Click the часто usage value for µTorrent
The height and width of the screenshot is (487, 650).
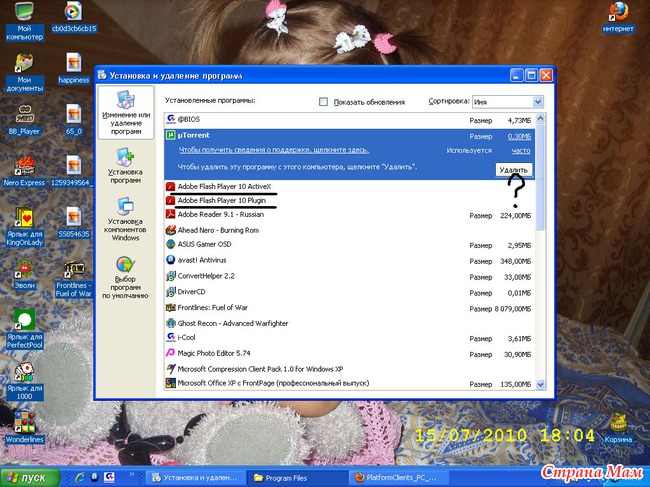(x=521, y=151)
